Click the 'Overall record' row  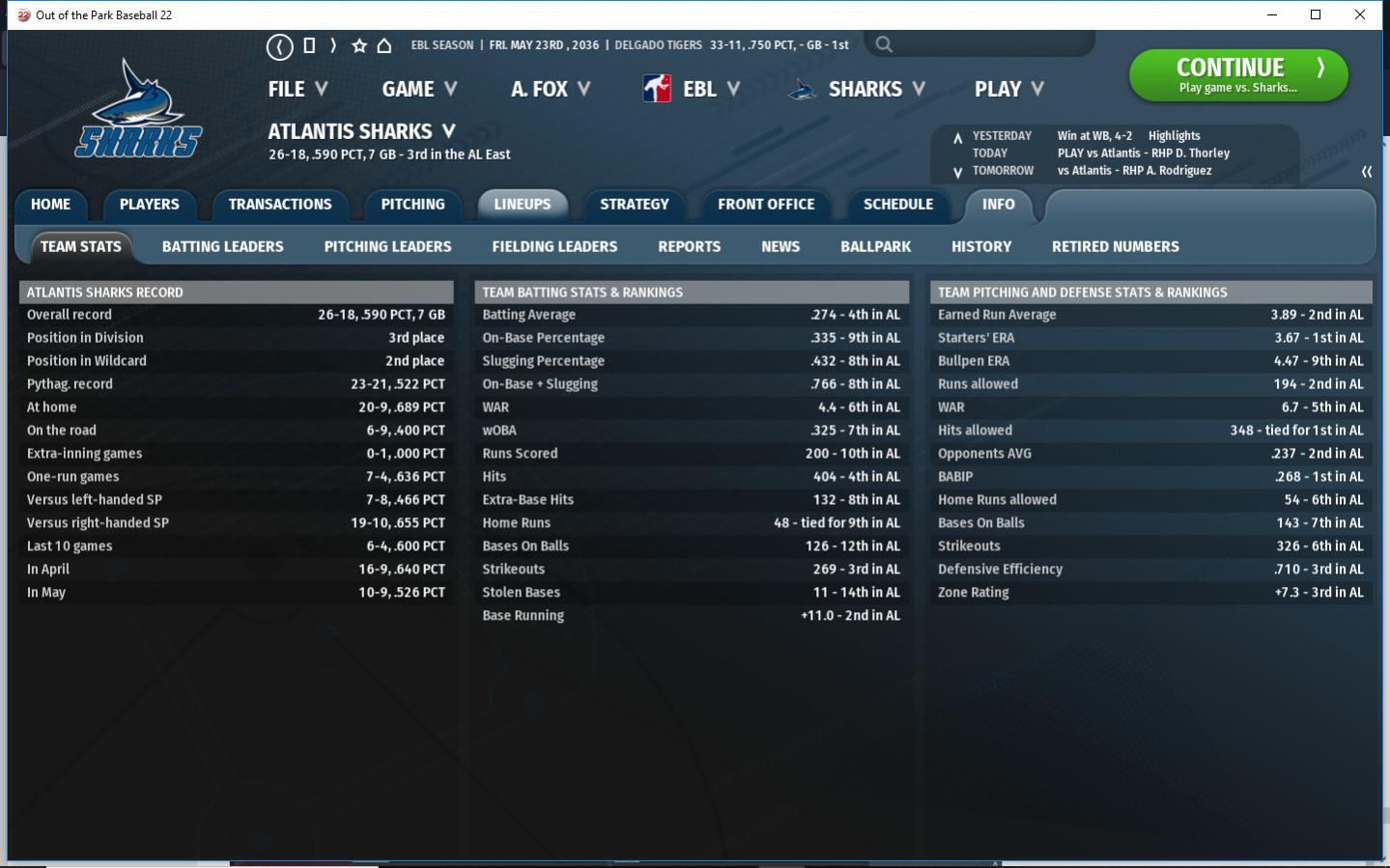pyautogui.click(x=236, y=315)
